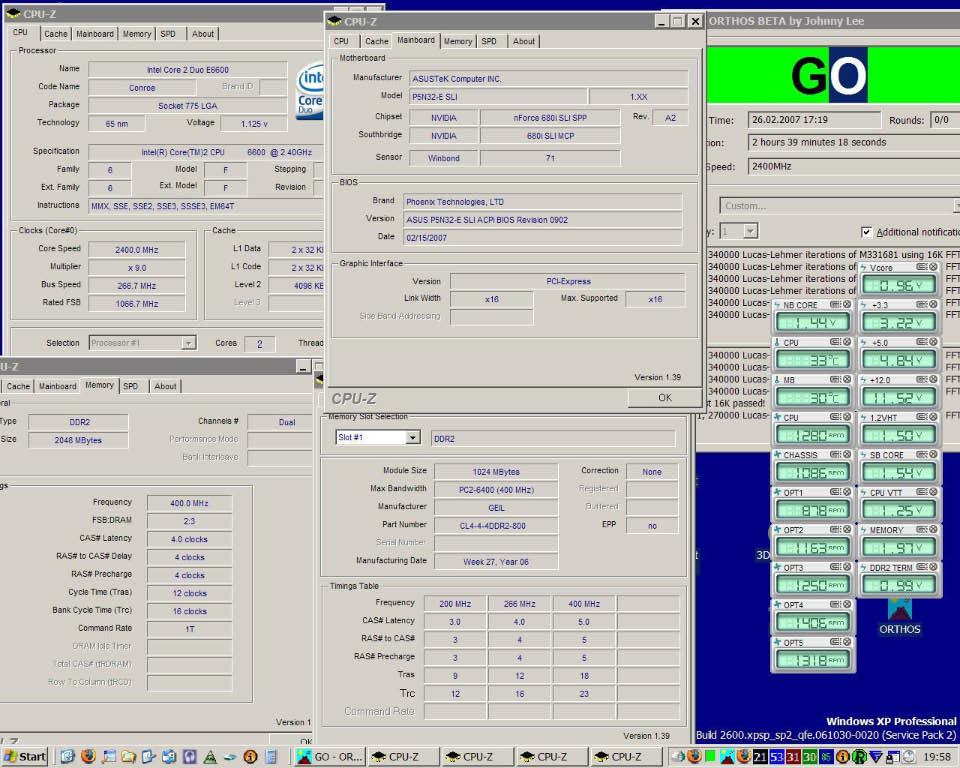Close the Vcore voltage sensor widget
Image resolution: width=960 pixels, height=768 pixels.
(933, 267)
